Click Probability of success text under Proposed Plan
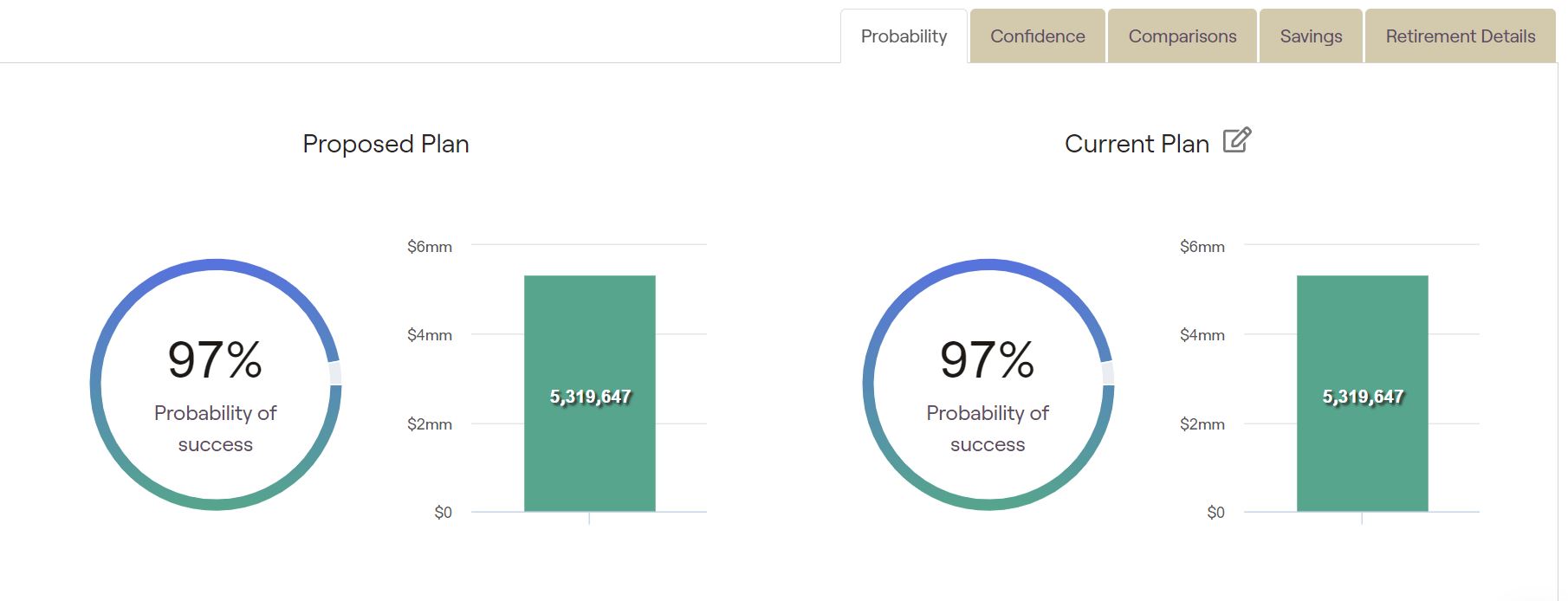Image resolution: width=1568 pixels, height=601 pixels. tap(215, 429)
